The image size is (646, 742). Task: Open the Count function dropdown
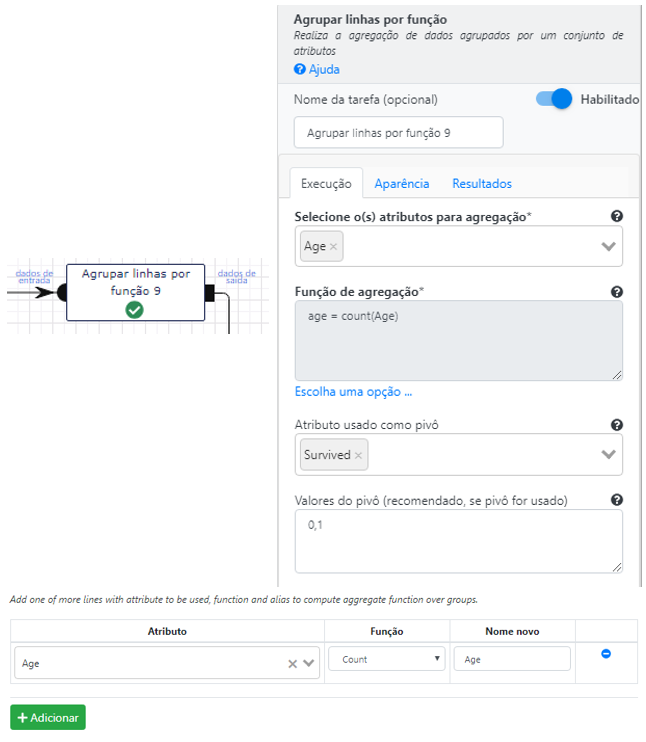tap(387, 659)
